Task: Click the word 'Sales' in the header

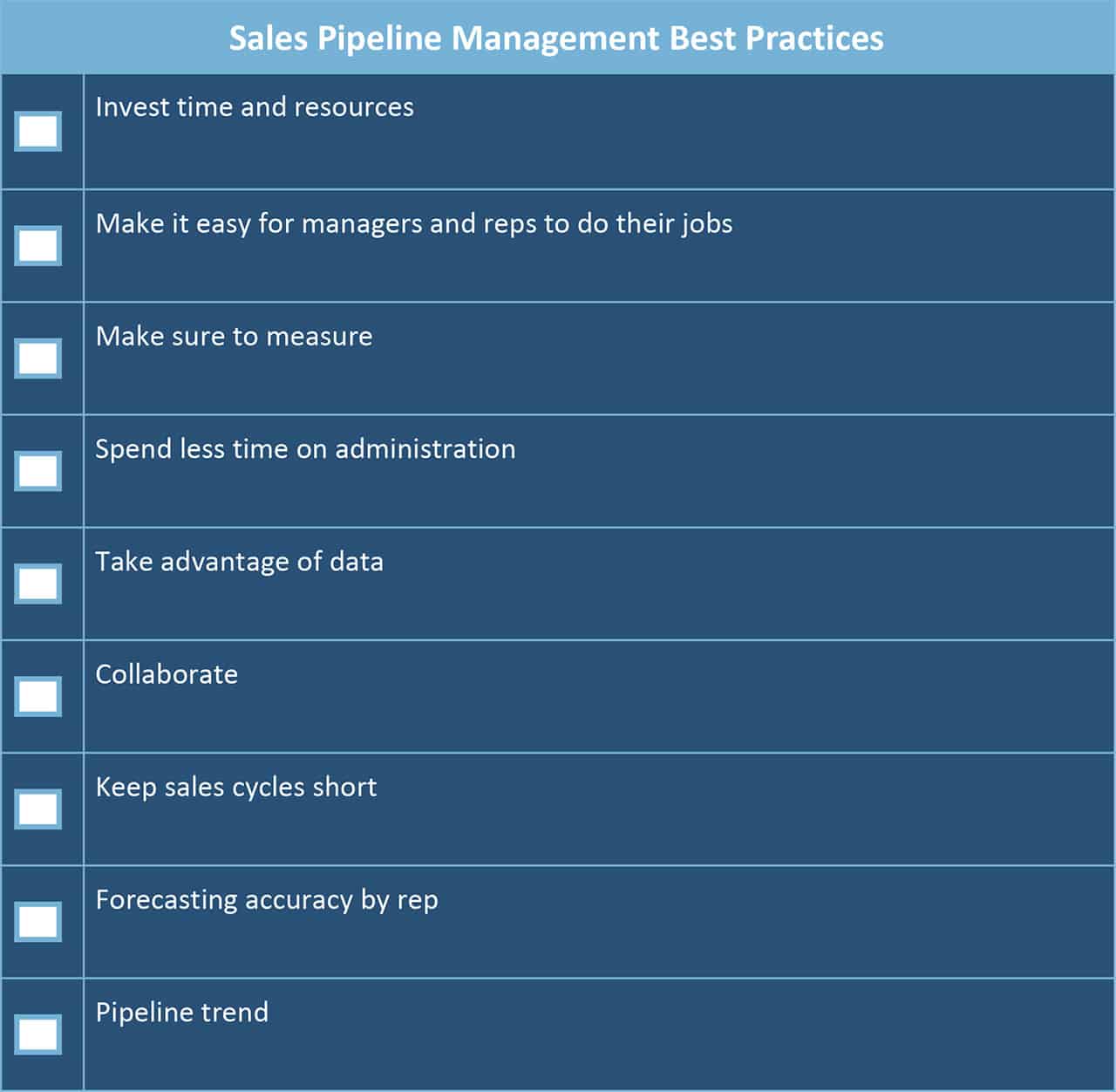Action: 268,38
